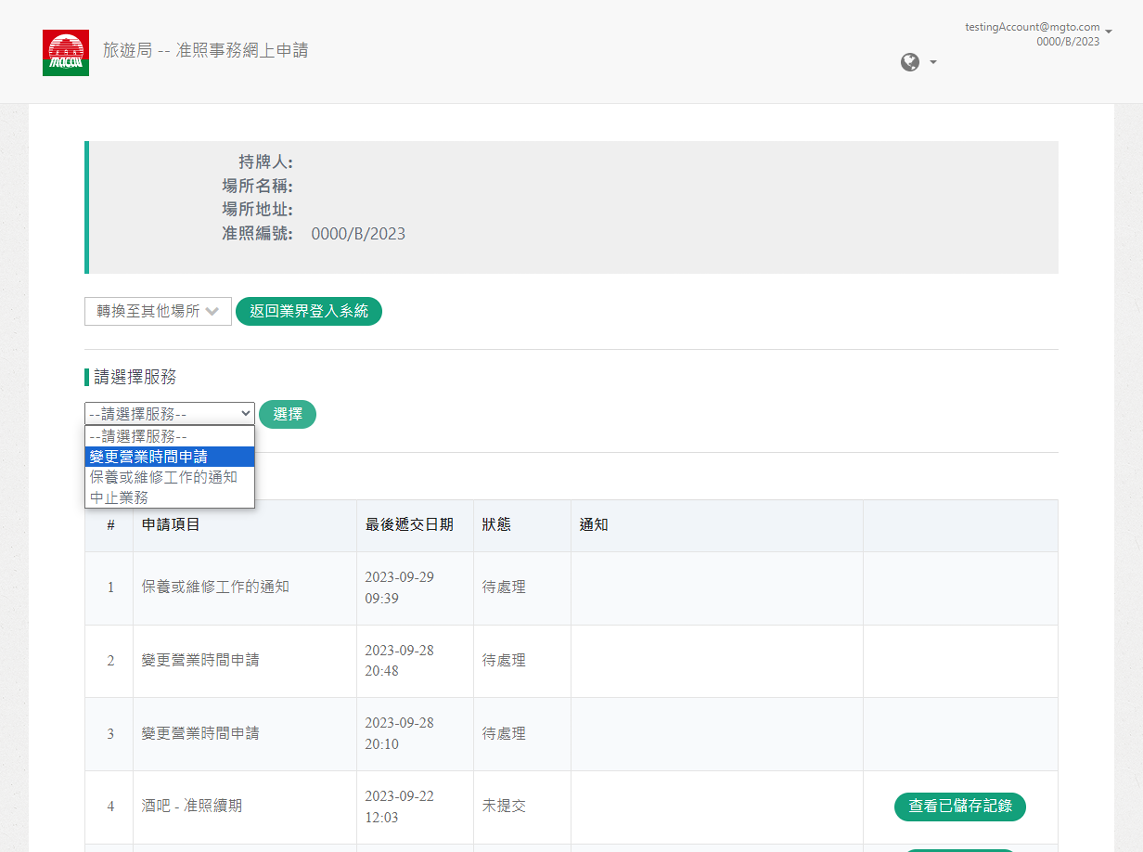Click row 1 保養或維修工作的通知 entry
1143x852 pixels.
tap(215, 587)
